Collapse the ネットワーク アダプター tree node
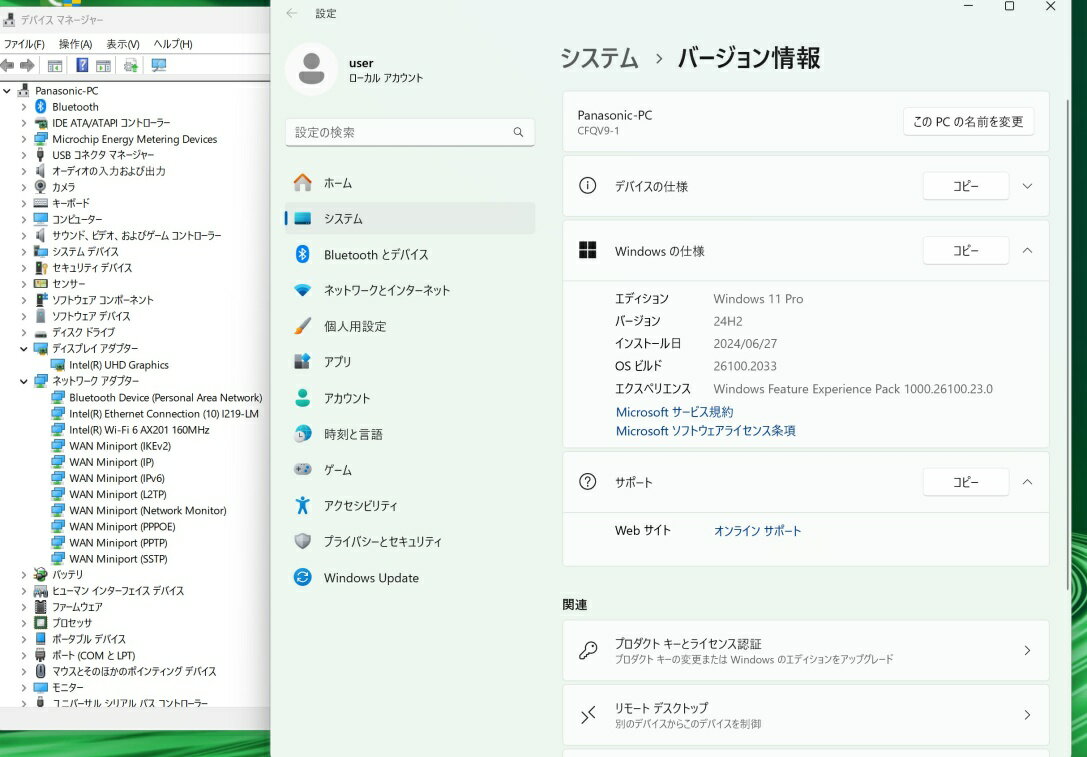The height and width of the screenshot is (757, 1087). click(x=24, y=381)
